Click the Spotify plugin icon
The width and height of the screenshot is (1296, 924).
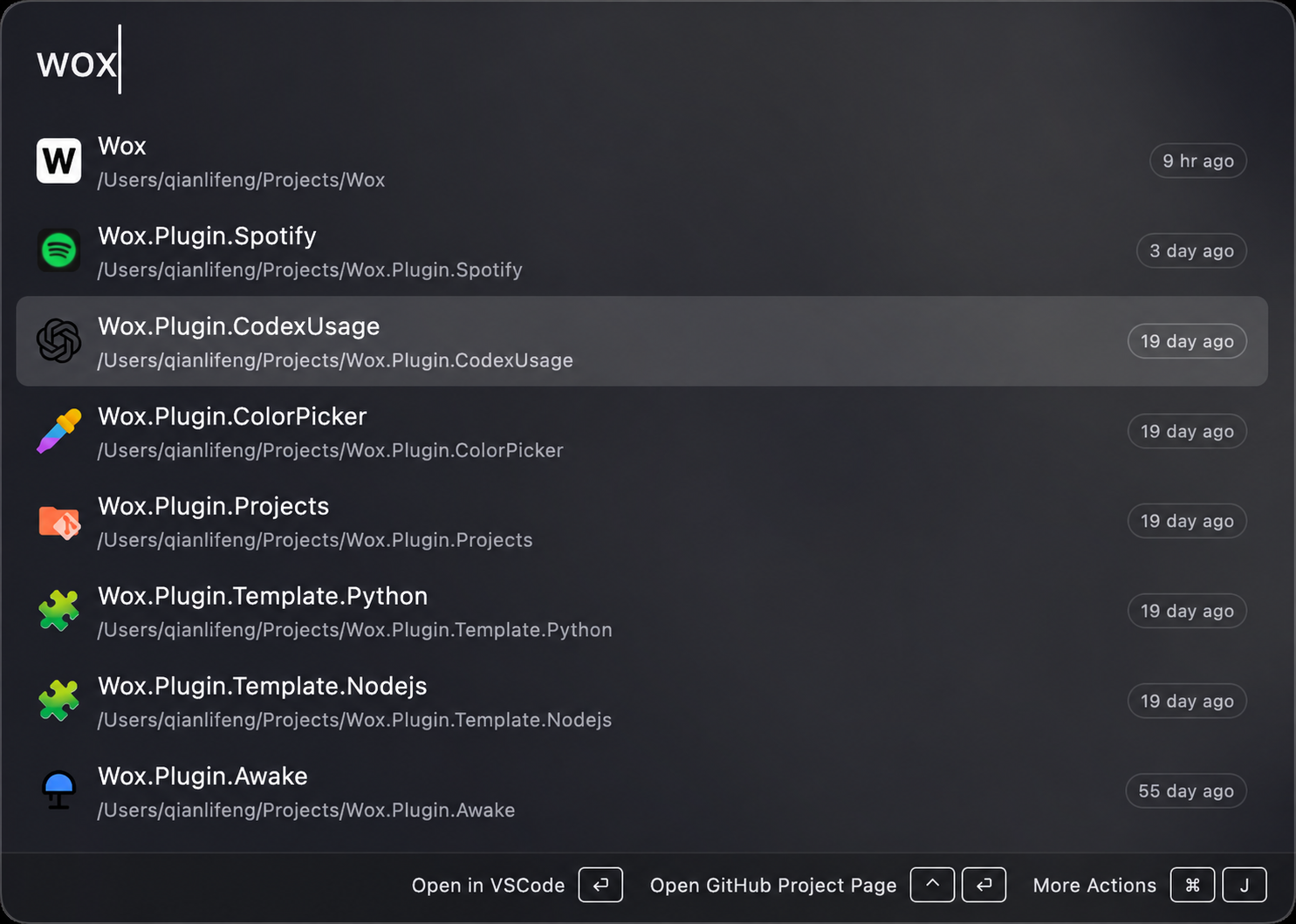click(x=58, y=251)
